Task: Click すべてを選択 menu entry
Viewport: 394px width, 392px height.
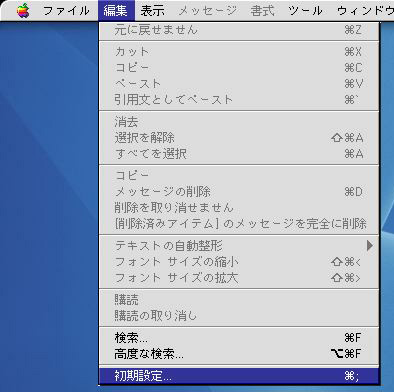Action: click(x=239, y=154)
